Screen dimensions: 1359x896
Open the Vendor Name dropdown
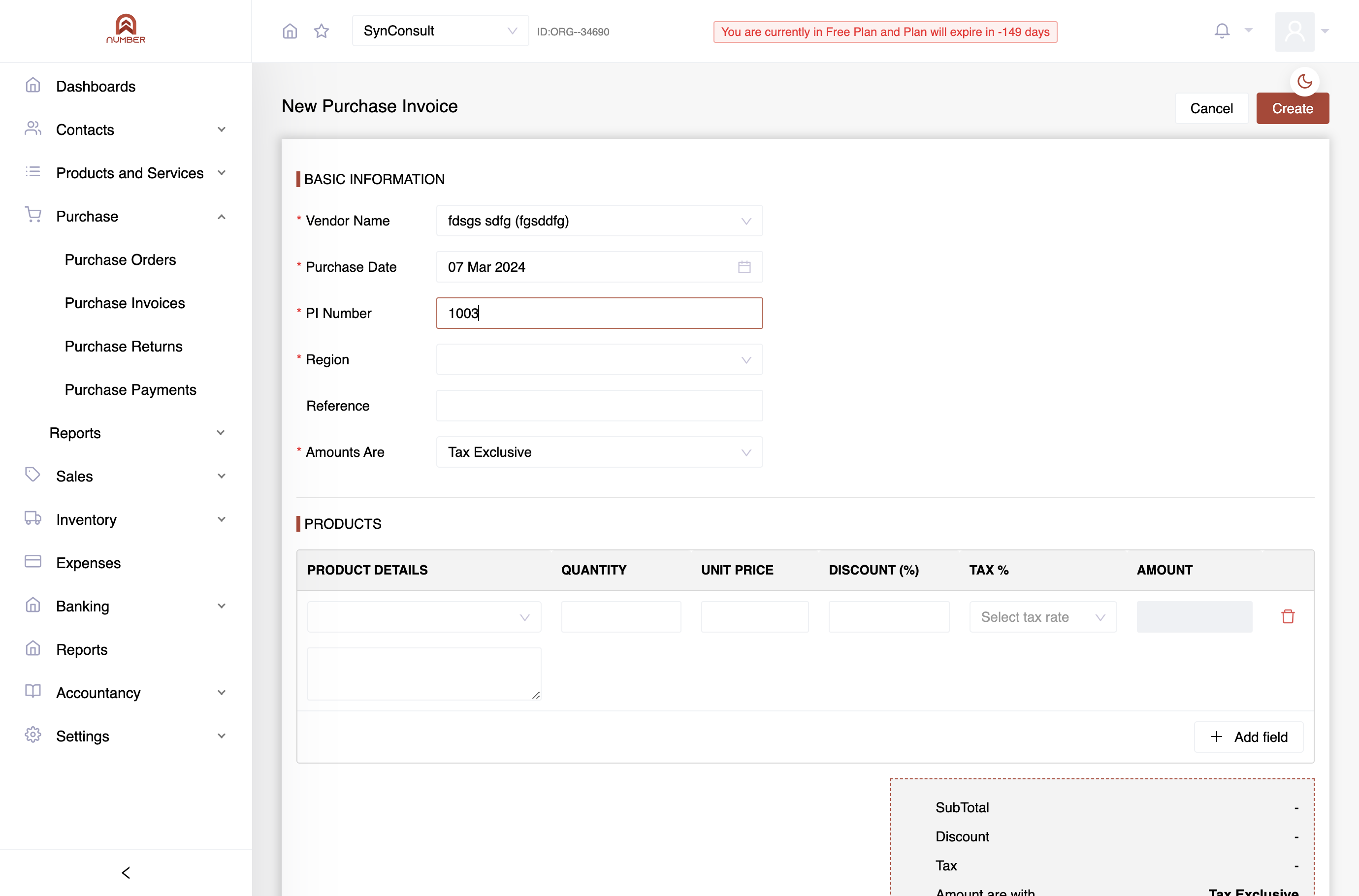tap(599, 221)
